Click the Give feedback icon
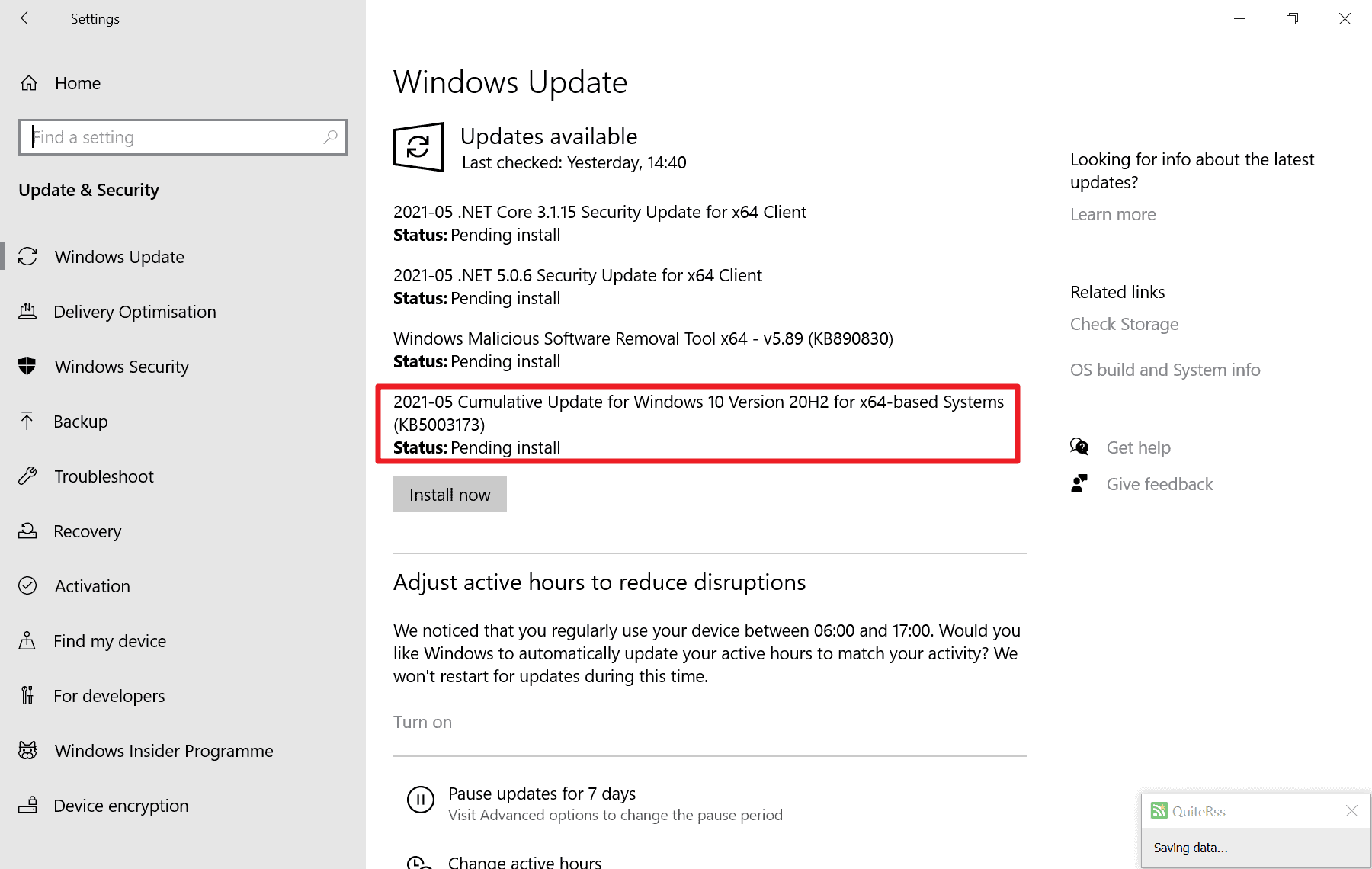 click(x=1079, y=483)
